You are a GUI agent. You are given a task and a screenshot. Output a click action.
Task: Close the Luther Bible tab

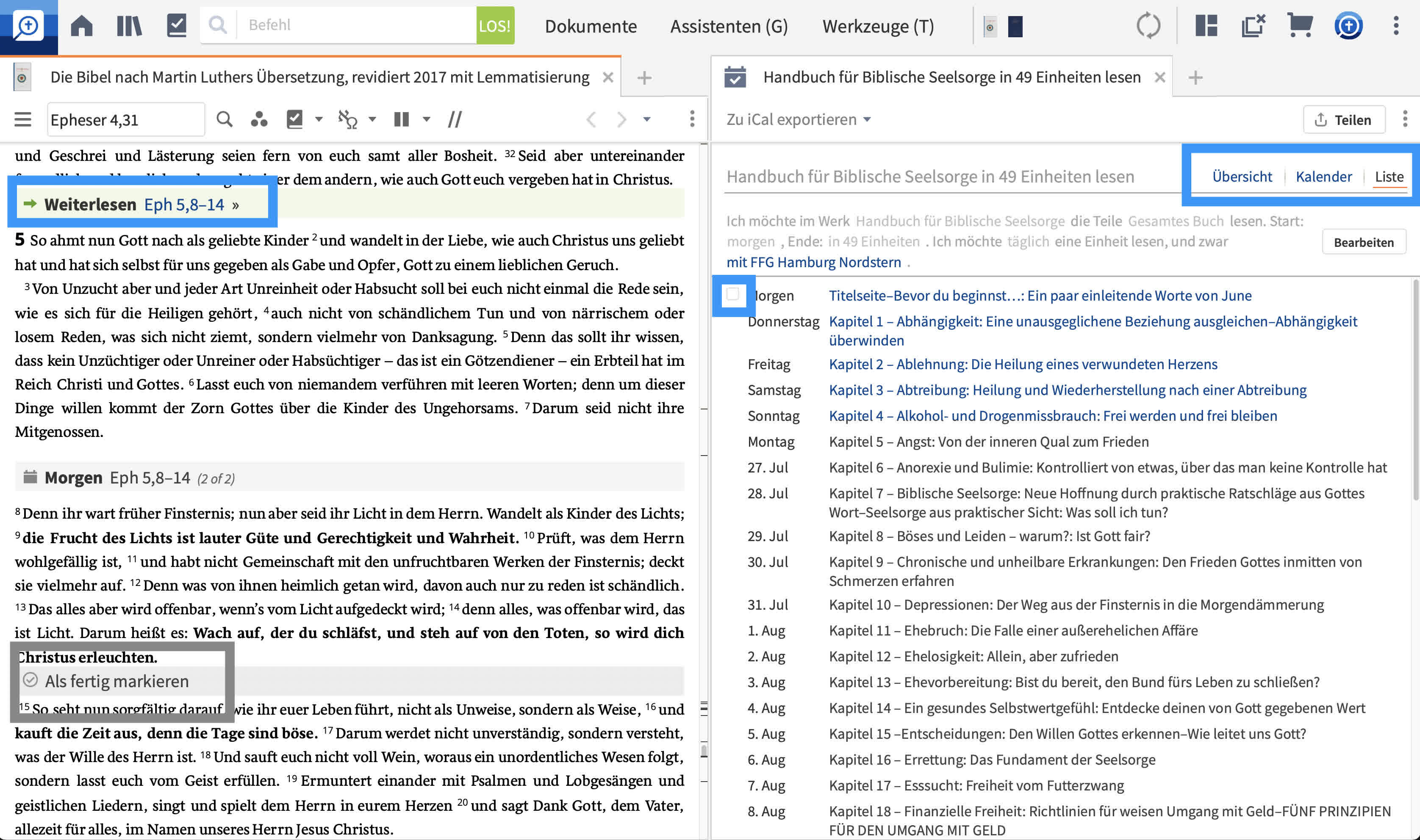(x=607, y=77)
